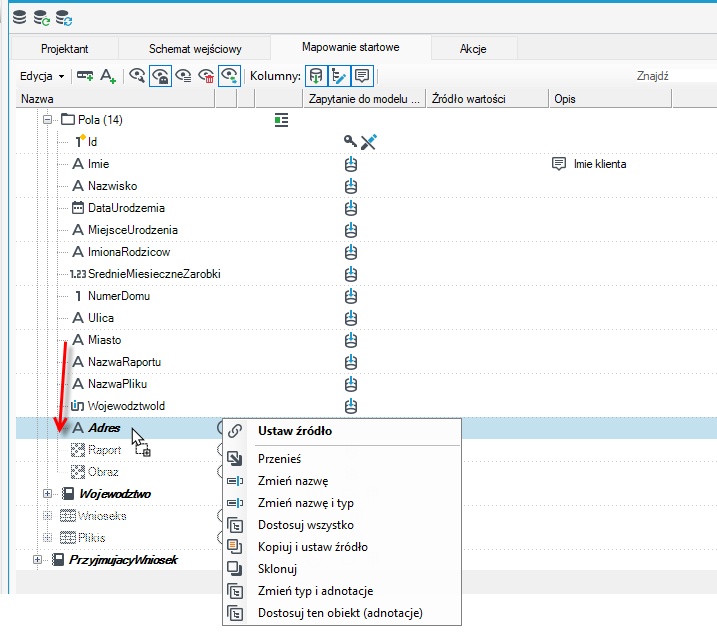Open the Edycja dropdown menu
The height and width of the screenshot is (634, 717).
coord(42,76)
